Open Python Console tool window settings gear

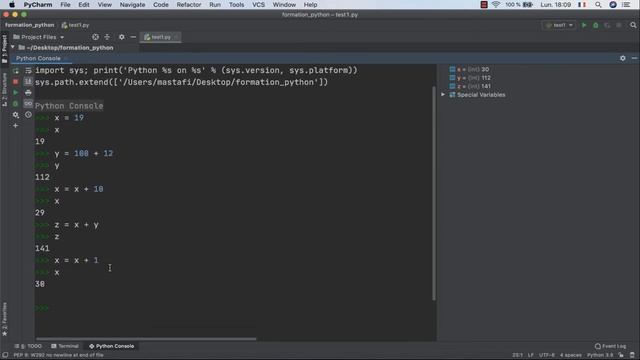tap(622, 58)
